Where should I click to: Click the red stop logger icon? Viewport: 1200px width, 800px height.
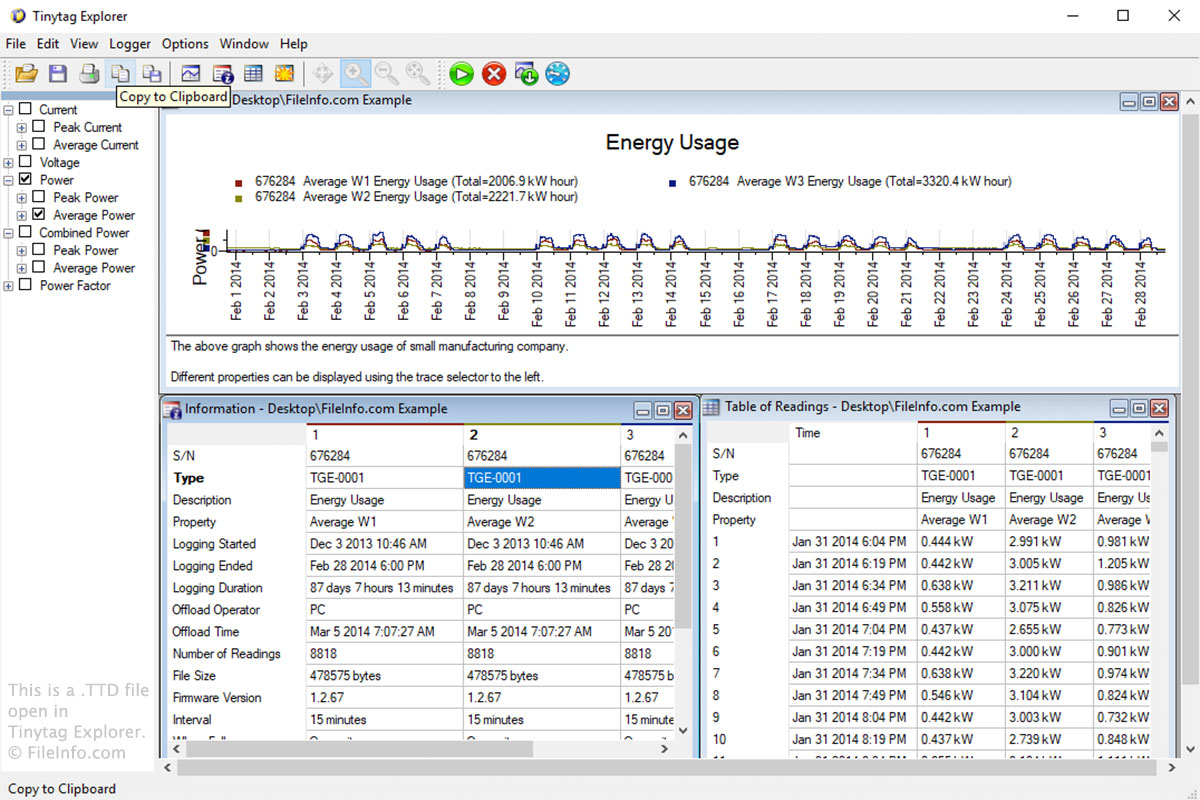coord(493,73)
